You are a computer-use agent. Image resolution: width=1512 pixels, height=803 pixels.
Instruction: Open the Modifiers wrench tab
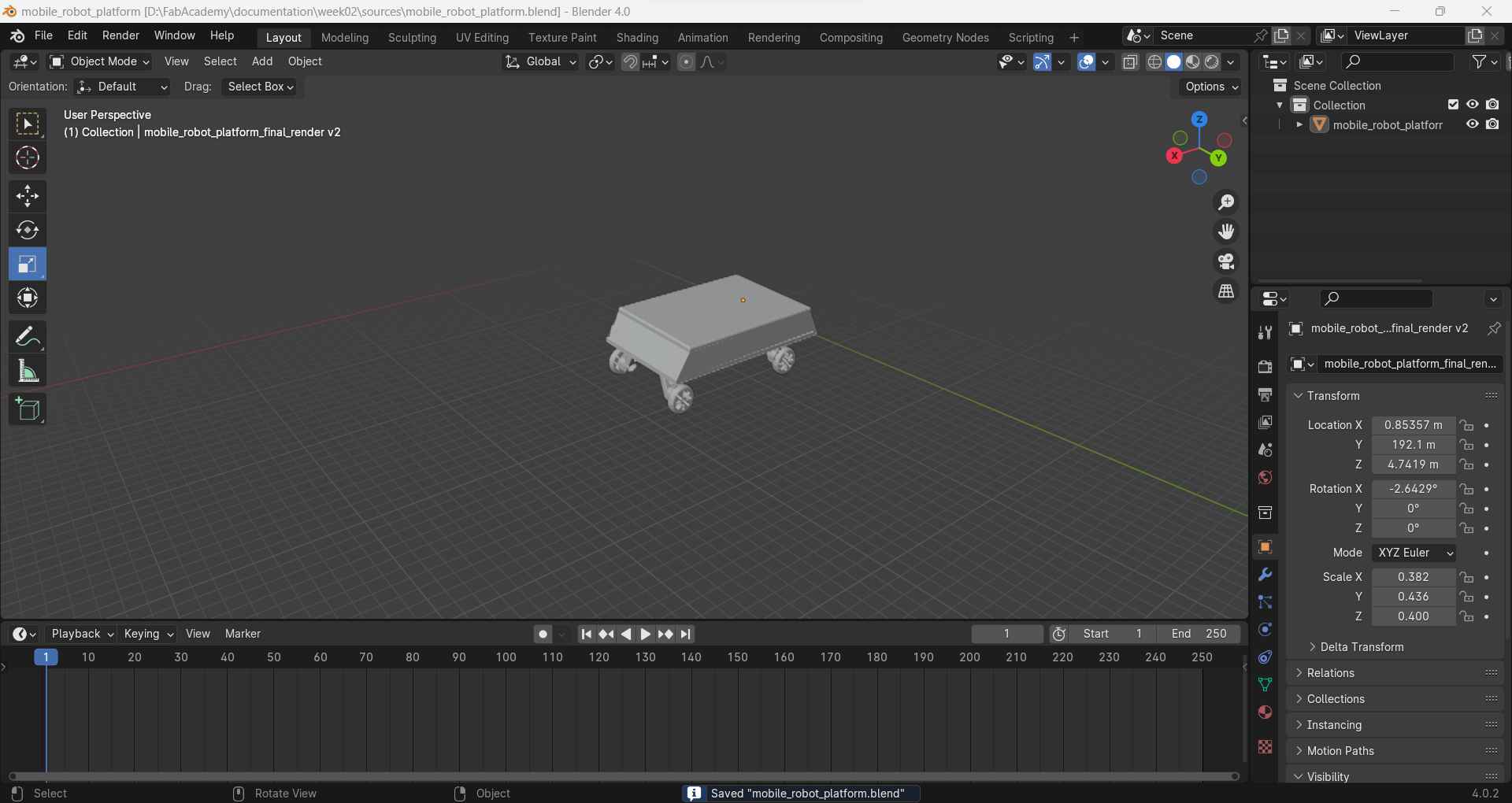[x=1265, y=575]
